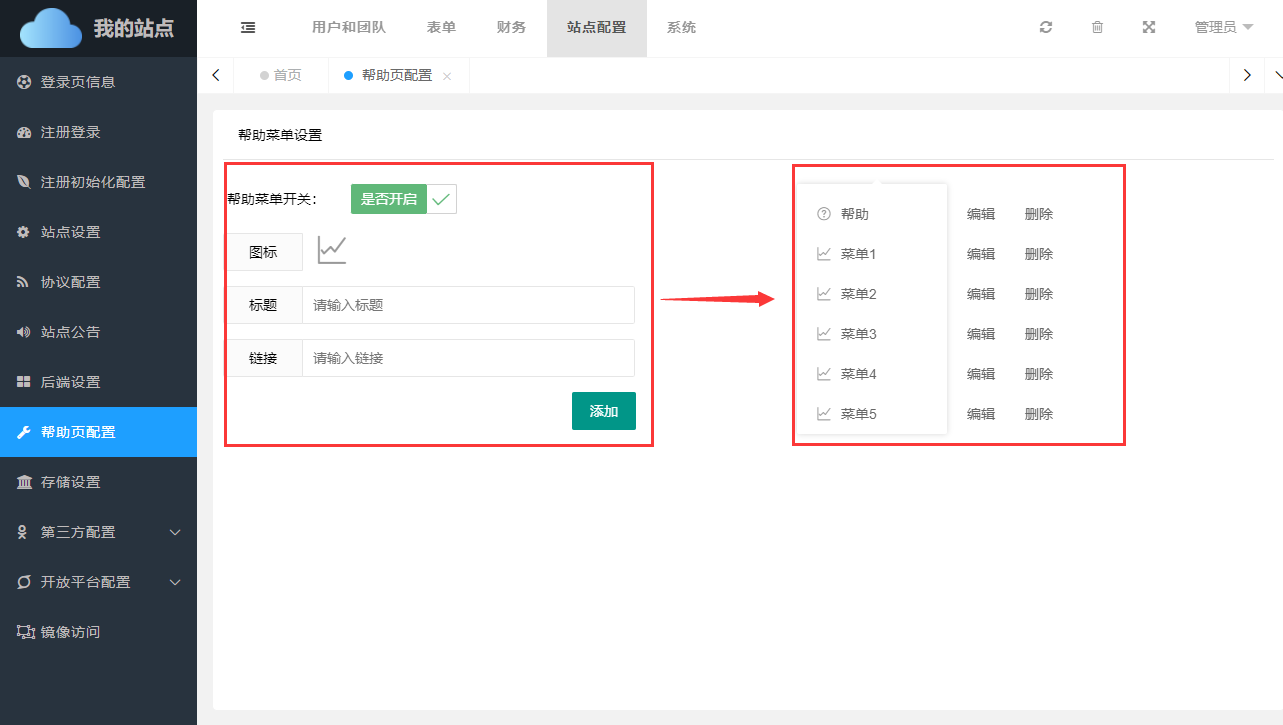1283x725 pixels.
Task: Click 编辑 link for 菜单1
Action: tap(980, 254)
